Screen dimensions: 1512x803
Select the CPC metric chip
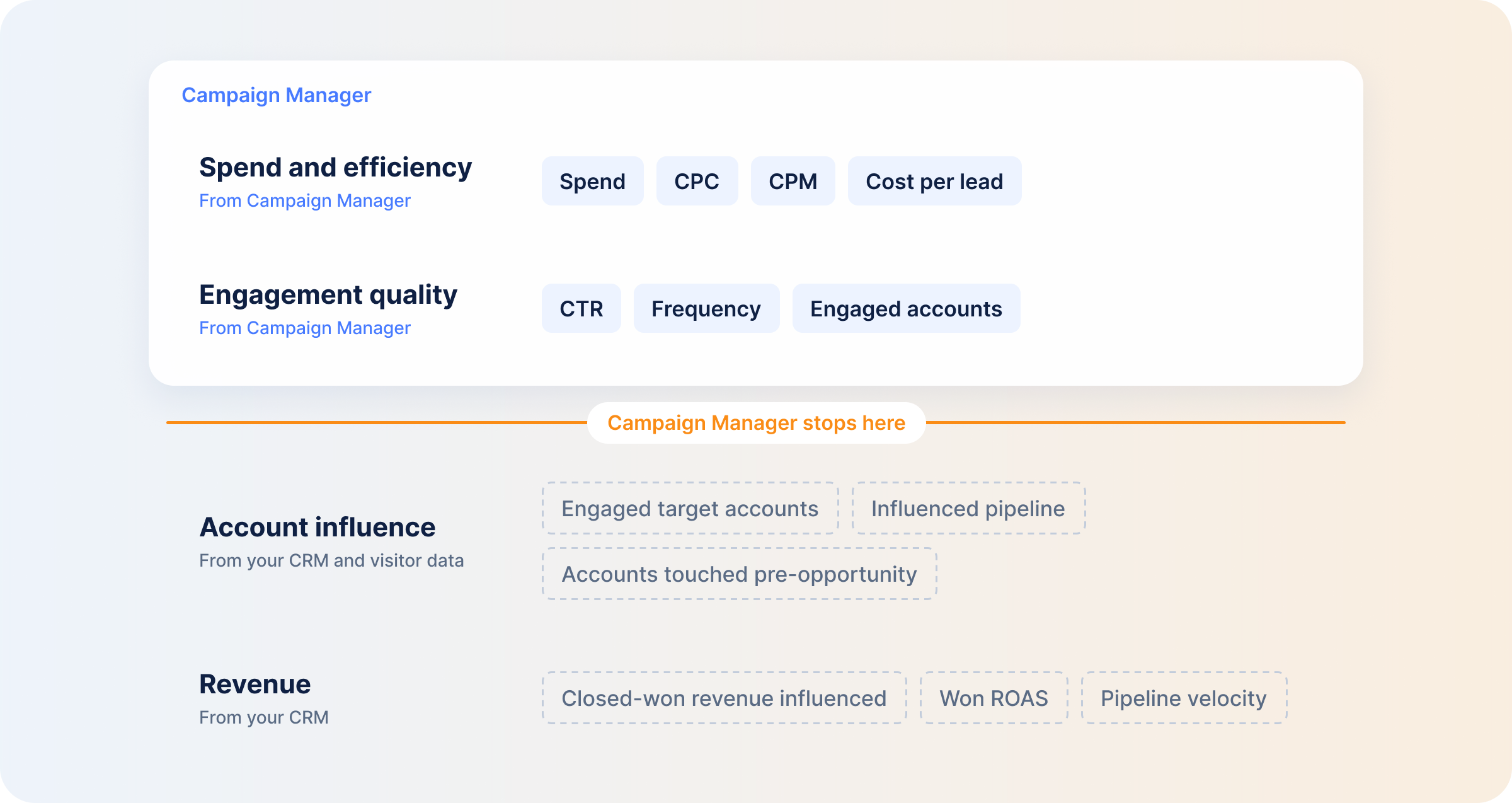pyautogui.click(x=697, y=181)
